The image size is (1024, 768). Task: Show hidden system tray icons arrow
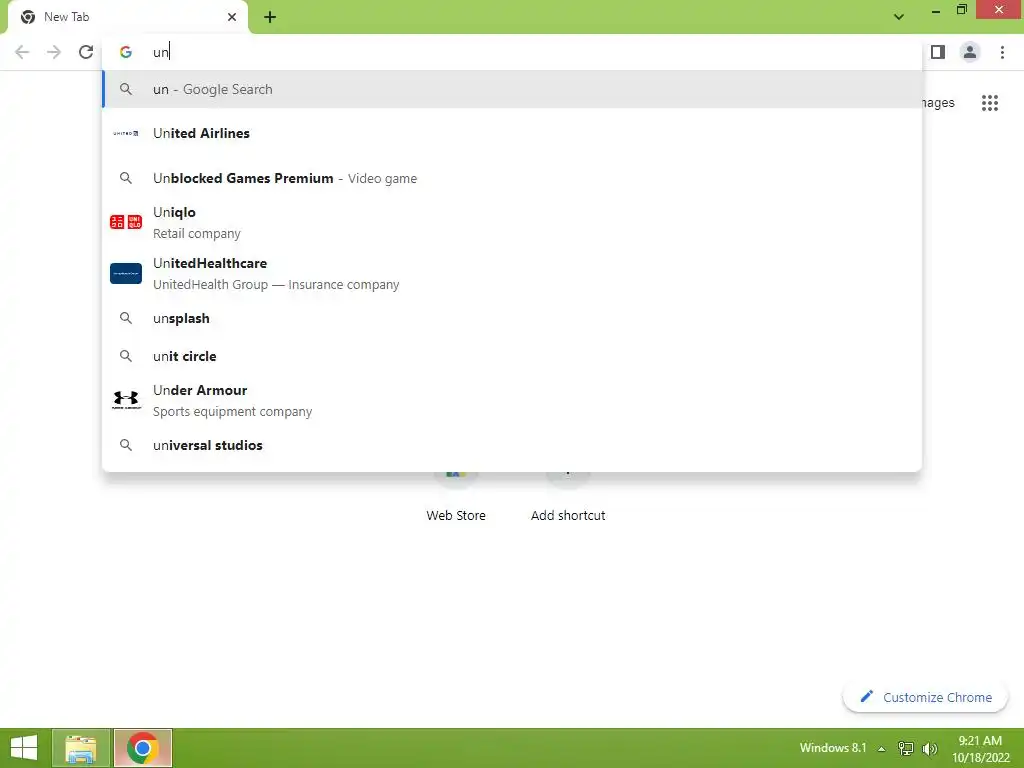pyautogui.click(x=882, y=749)
